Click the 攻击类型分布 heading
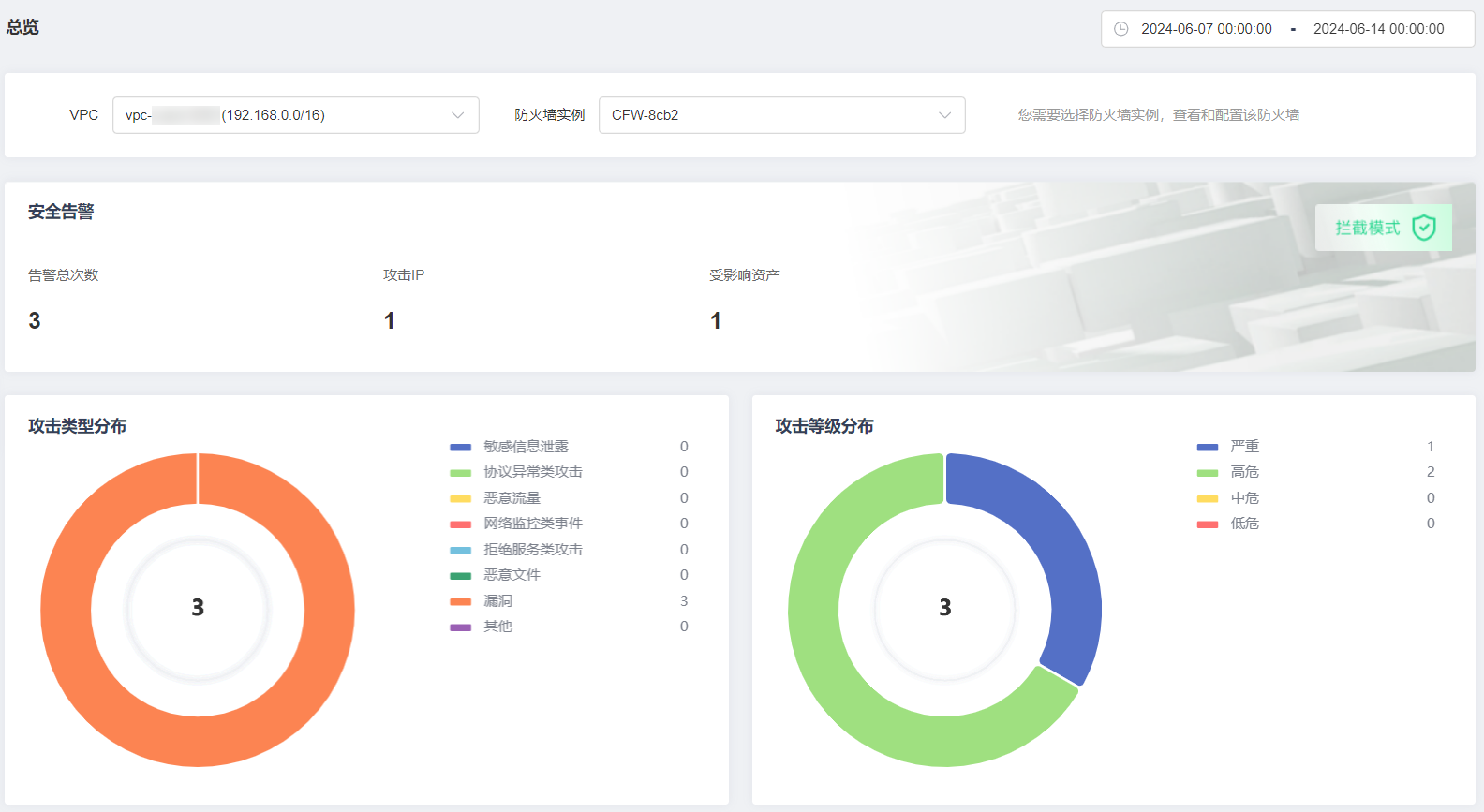 tap(78, 426)
